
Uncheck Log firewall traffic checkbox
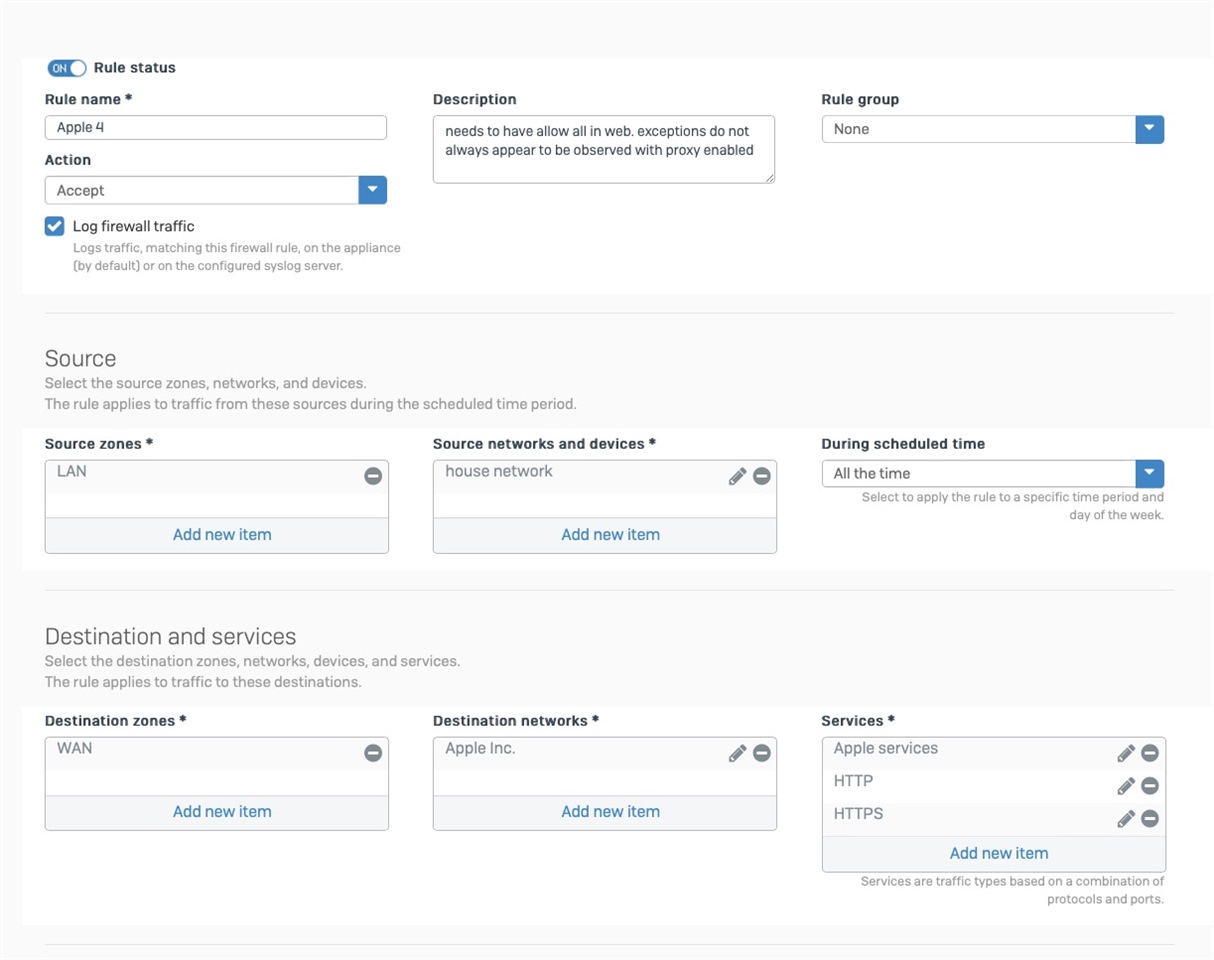tap(55, 226)
